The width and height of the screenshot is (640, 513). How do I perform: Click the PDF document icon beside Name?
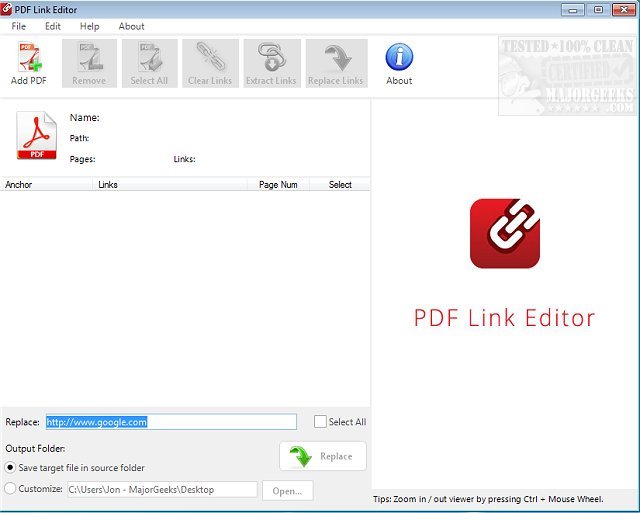(x=36, y=135)
